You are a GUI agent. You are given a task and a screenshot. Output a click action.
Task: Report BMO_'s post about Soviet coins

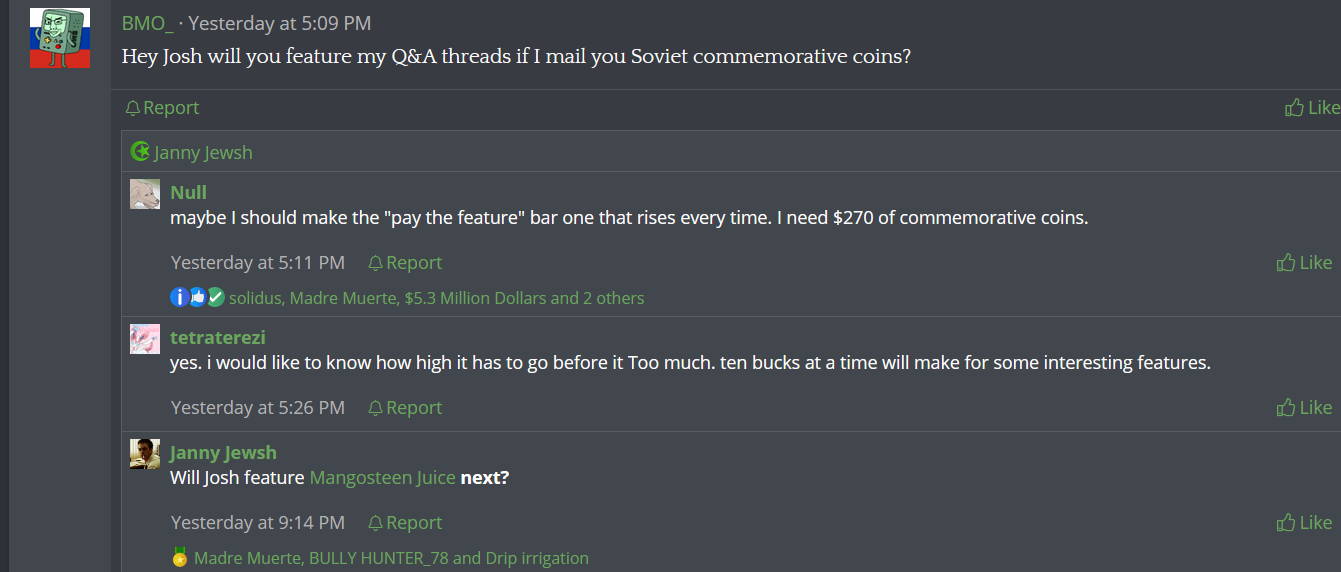[162, 108]
